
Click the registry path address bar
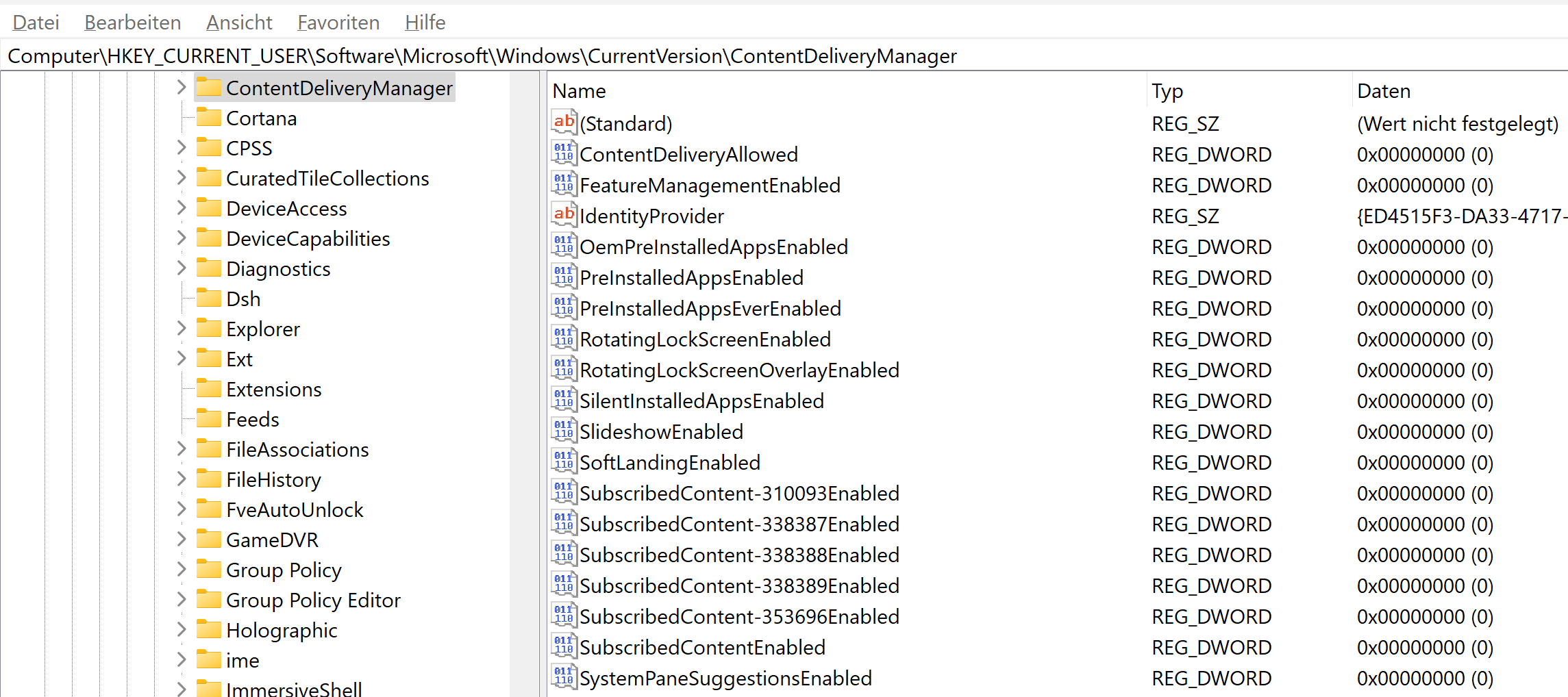click(784, 55)
